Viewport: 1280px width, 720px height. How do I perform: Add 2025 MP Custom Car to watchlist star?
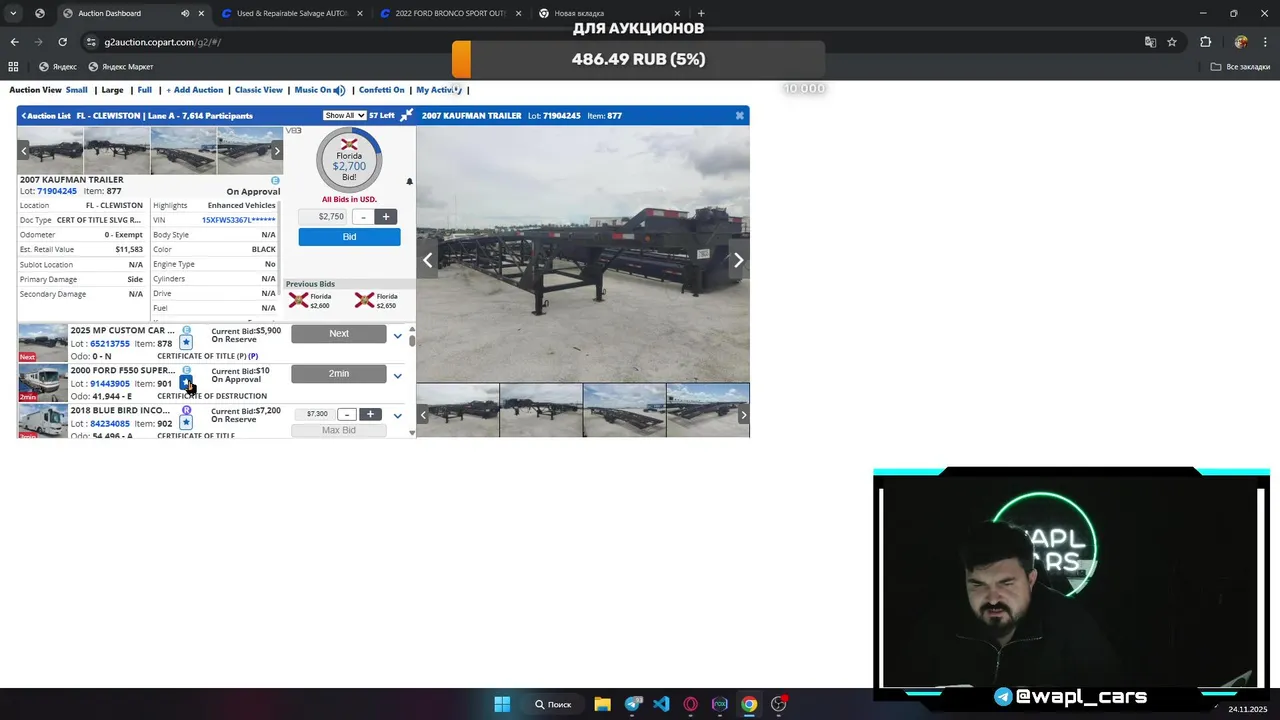(186, 343)
